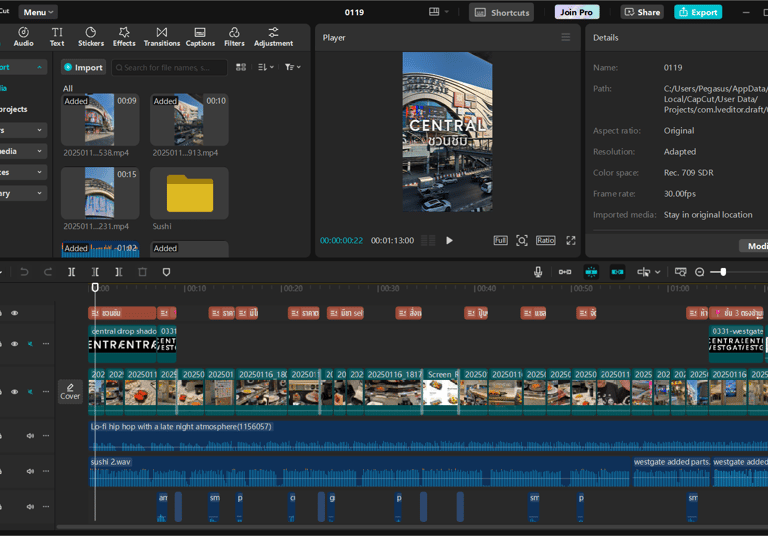The image size is (768, 536).
Task: Click the timeline zoom slider
Action: [723, 272]
